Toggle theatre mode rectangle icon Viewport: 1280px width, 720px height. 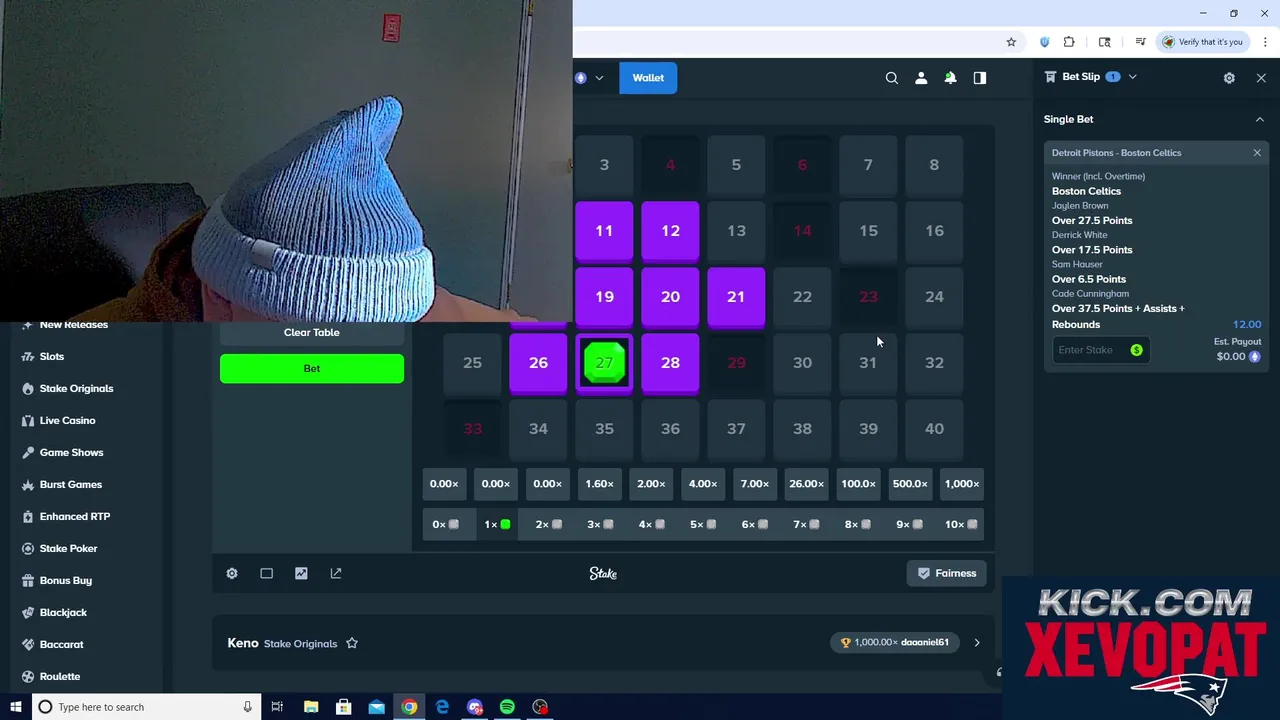[266, 573]
